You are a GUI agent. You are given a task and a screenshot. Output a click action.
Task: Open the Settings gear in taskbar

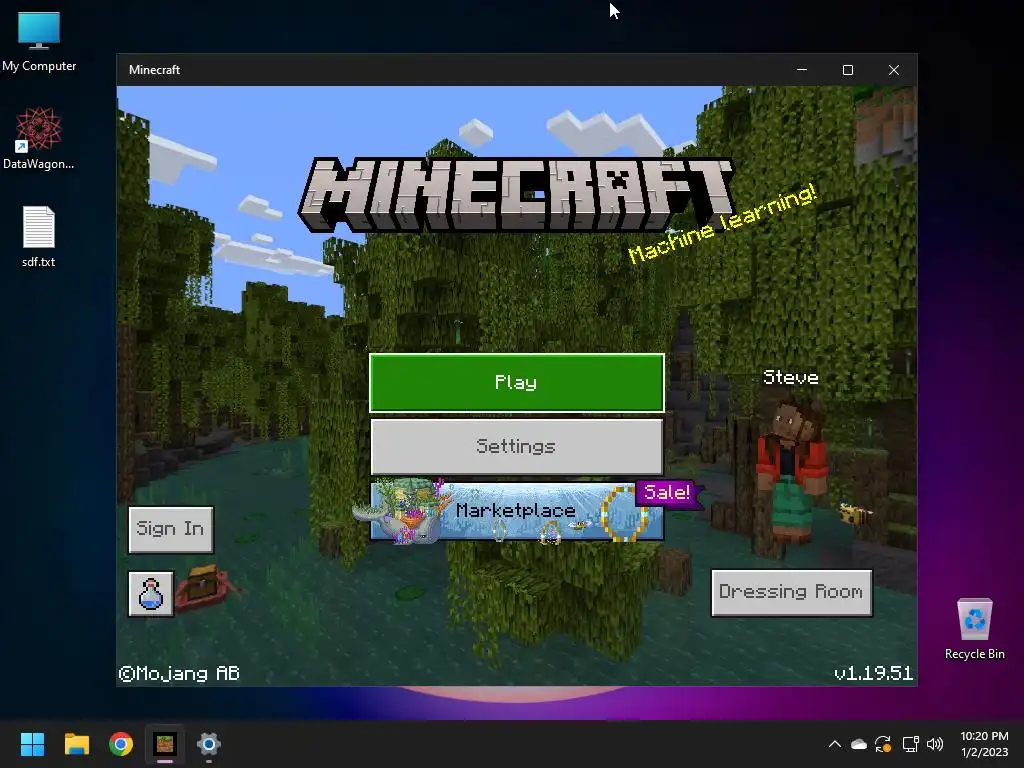209,744
